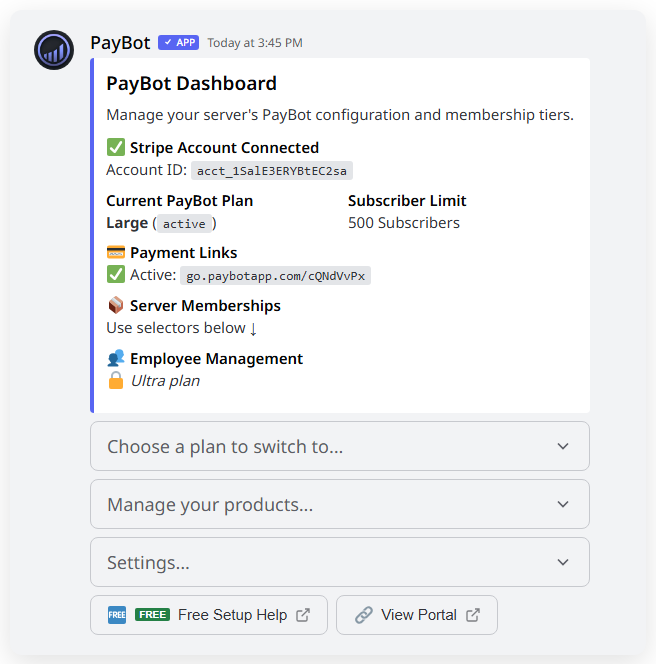Click the Stripe account ID code

tap(272, 171)
